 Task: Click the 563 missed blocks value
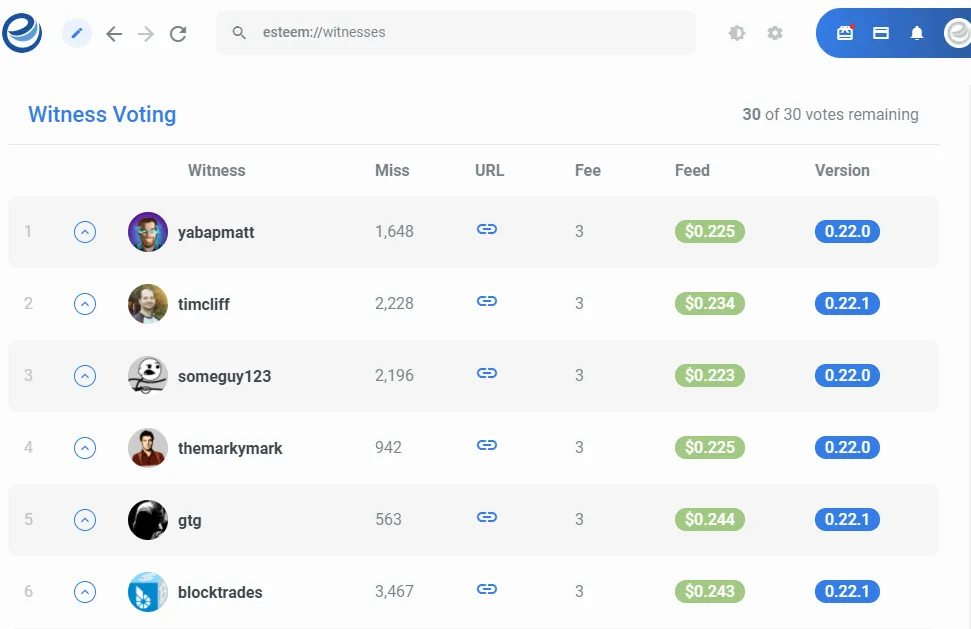(388, 519)
